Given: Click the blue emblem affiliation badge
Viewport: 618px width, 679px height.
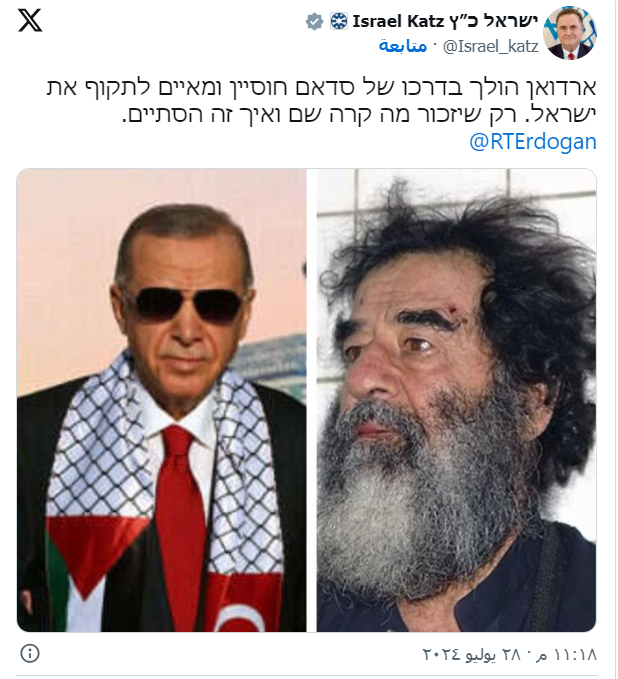Looking at the screenshot, I should pyautogui.click(x=339, y=21).
